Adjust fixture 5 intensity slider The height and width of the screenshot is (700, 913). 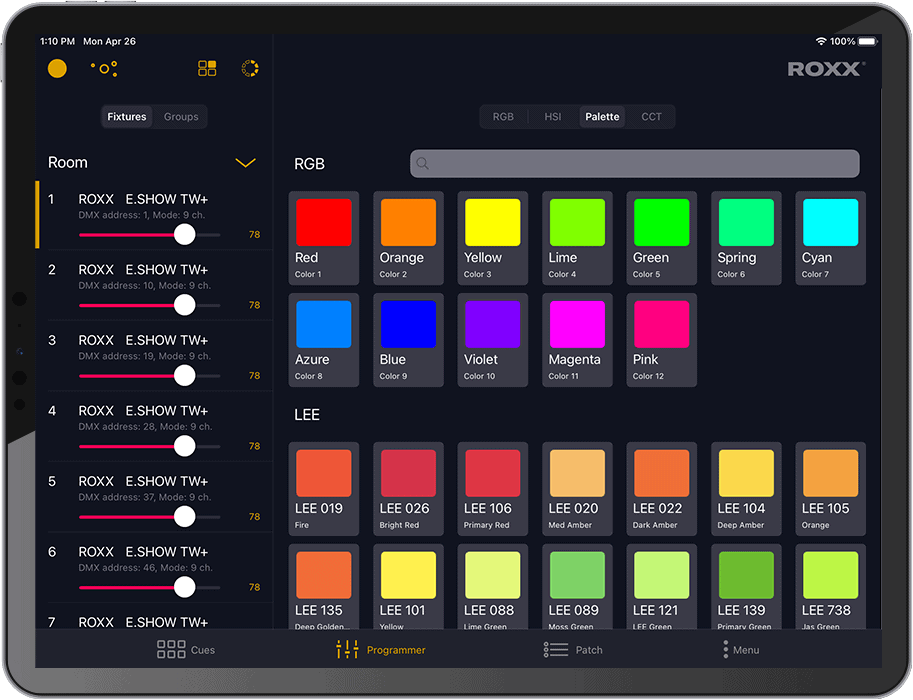(185, 517)
